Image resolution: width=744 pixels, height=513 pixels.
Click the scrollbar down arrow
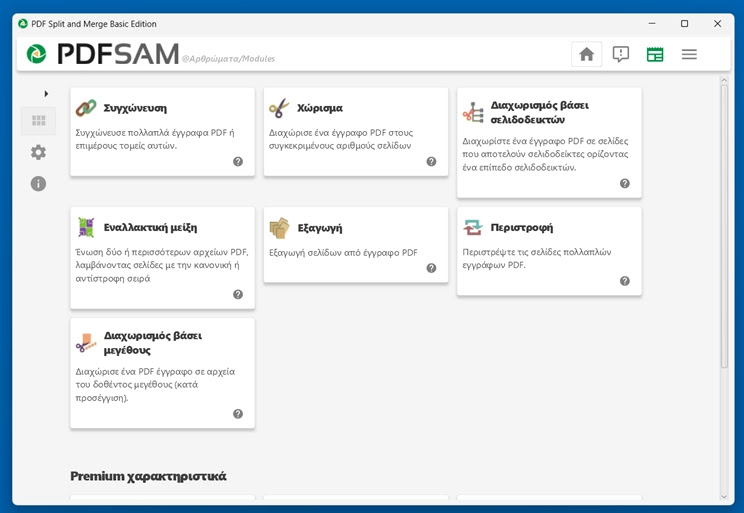pos(724,497)
